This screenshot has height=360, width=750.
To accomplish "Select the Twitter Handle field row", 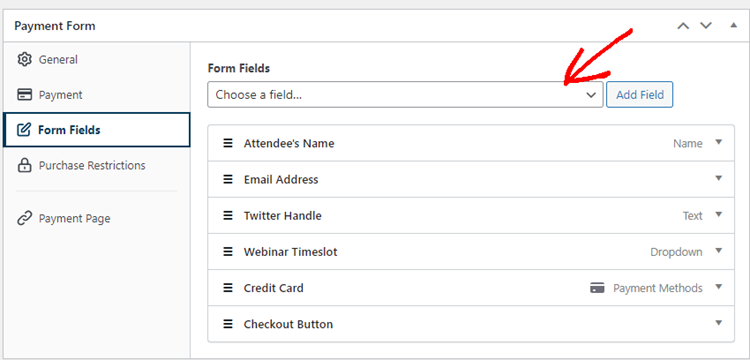I will pos(471,215).
